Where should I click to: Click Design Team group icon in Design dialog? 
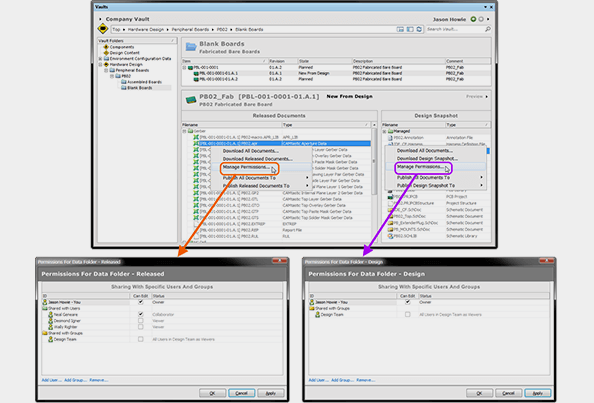pyautogui.click(x=317, y=314)
